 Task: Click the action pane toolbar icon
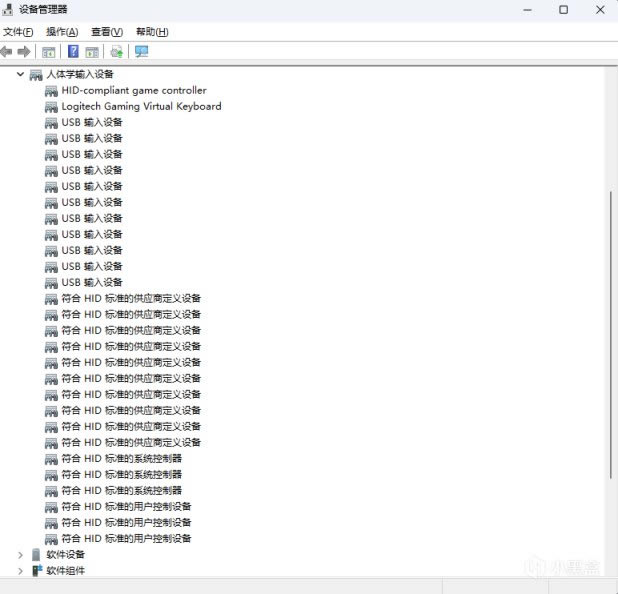(92, 51)
